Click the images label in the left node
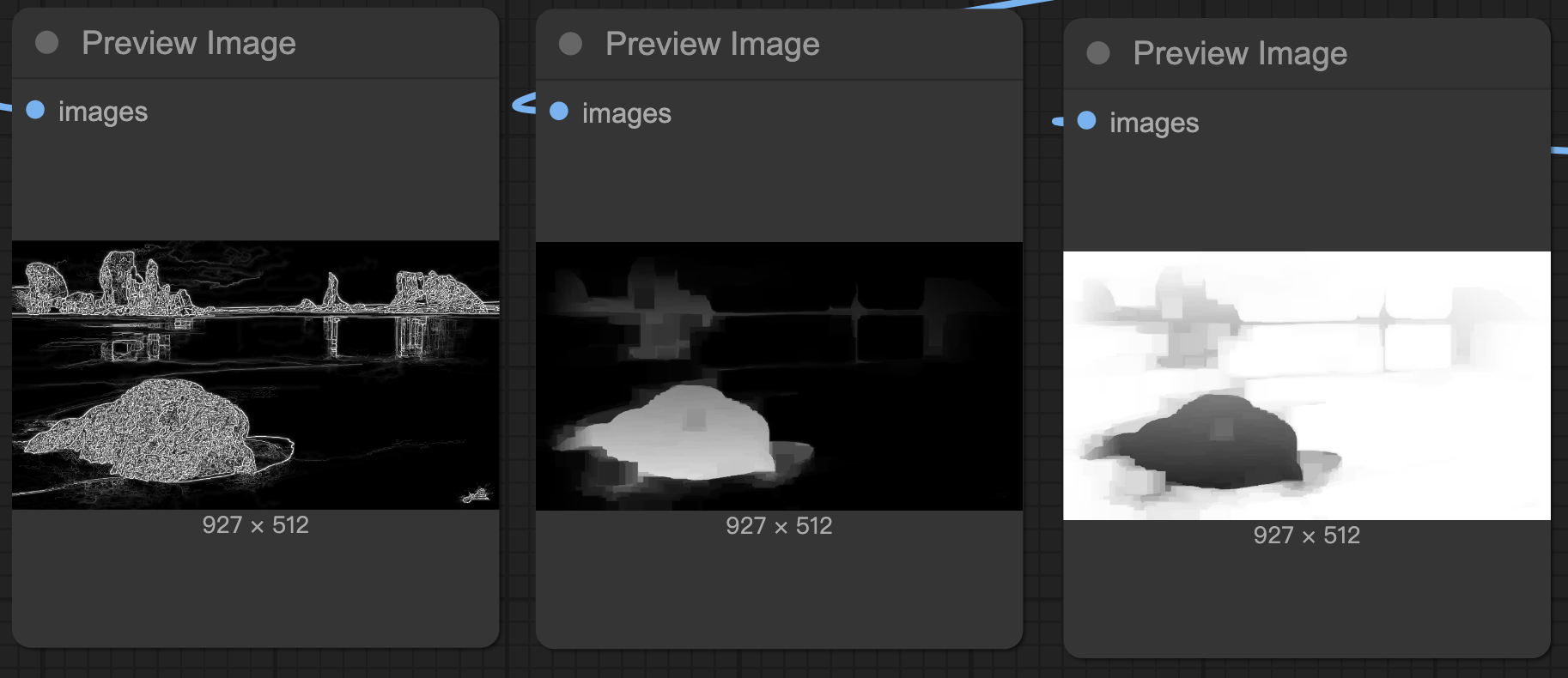The height and width of the screenshot is (678, 1568). pyautogui.click(x=103, y=112)
